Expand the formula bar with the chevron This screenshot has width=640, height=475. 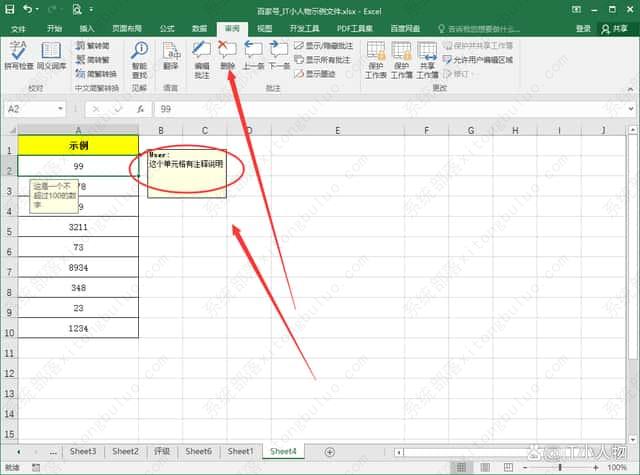tap(630, 108)
